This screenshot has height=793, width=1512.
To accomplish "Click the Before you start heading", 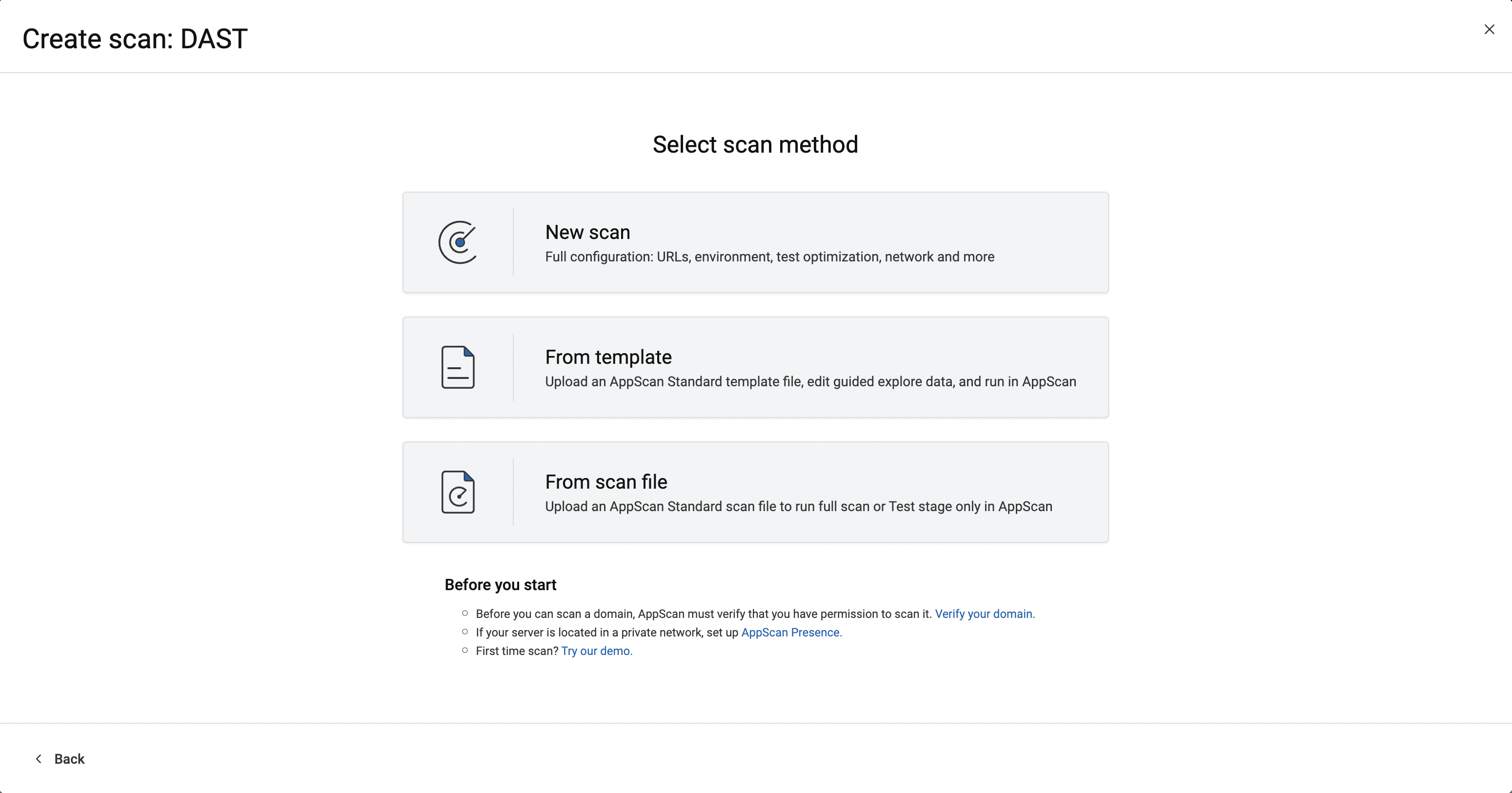I will coord(500,584).
